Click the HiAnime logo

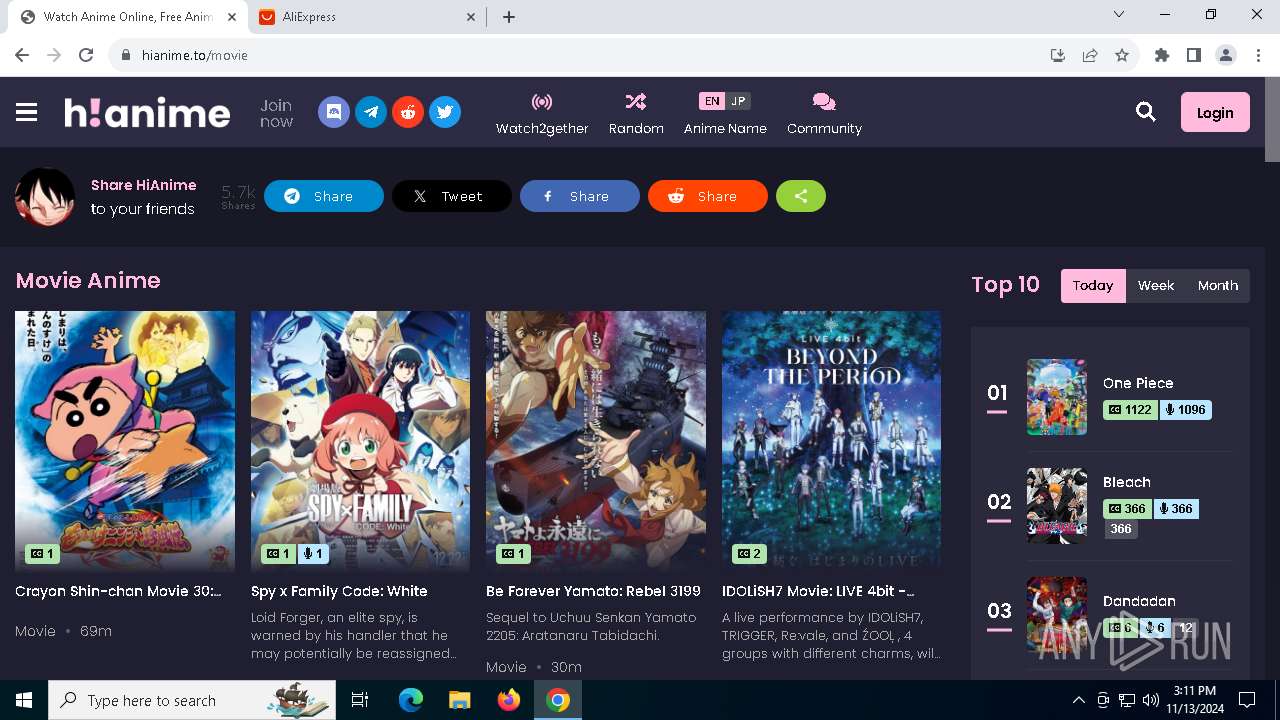point(147,112)
